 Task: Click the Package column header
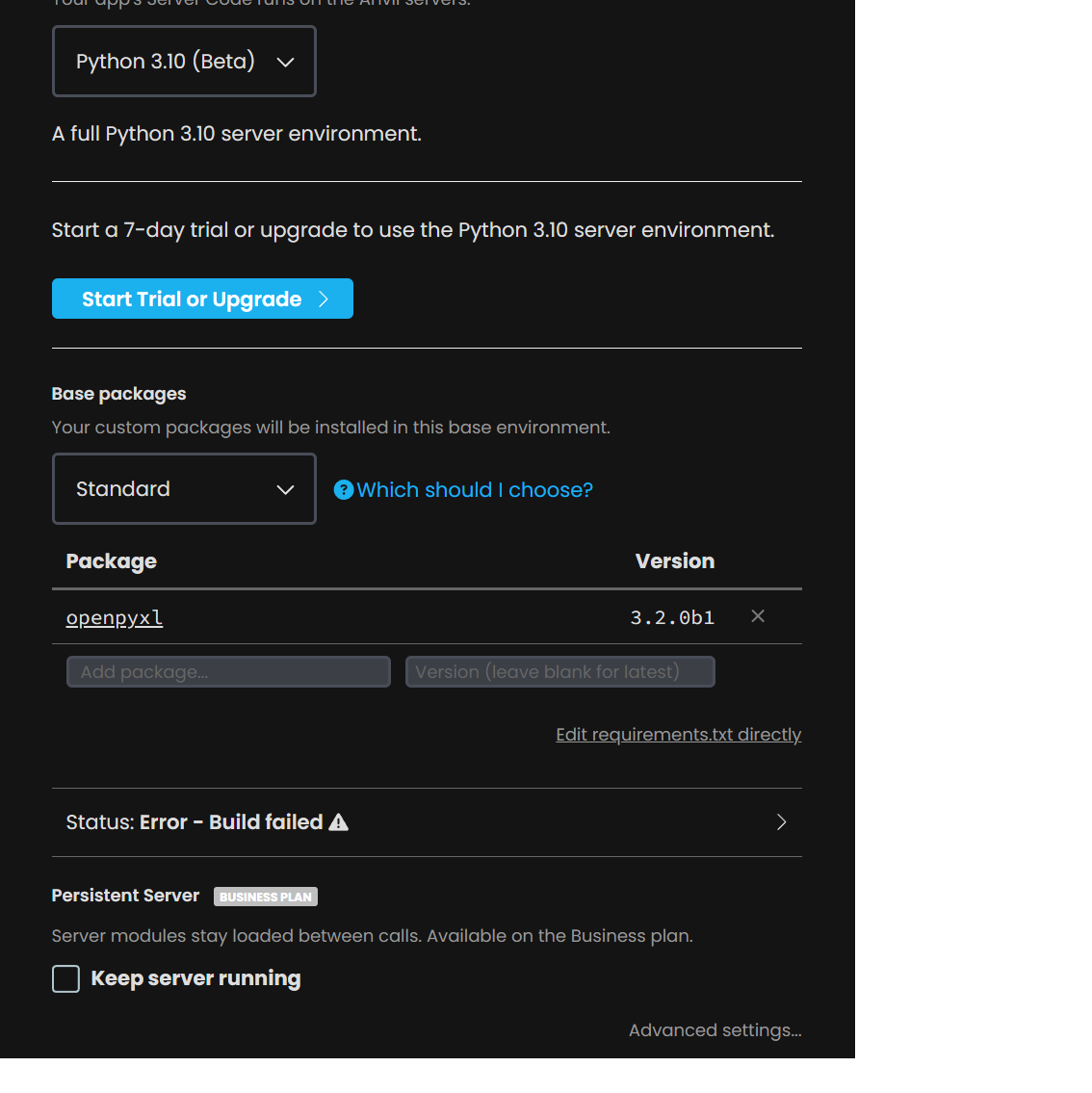click(x=112, y=561)
